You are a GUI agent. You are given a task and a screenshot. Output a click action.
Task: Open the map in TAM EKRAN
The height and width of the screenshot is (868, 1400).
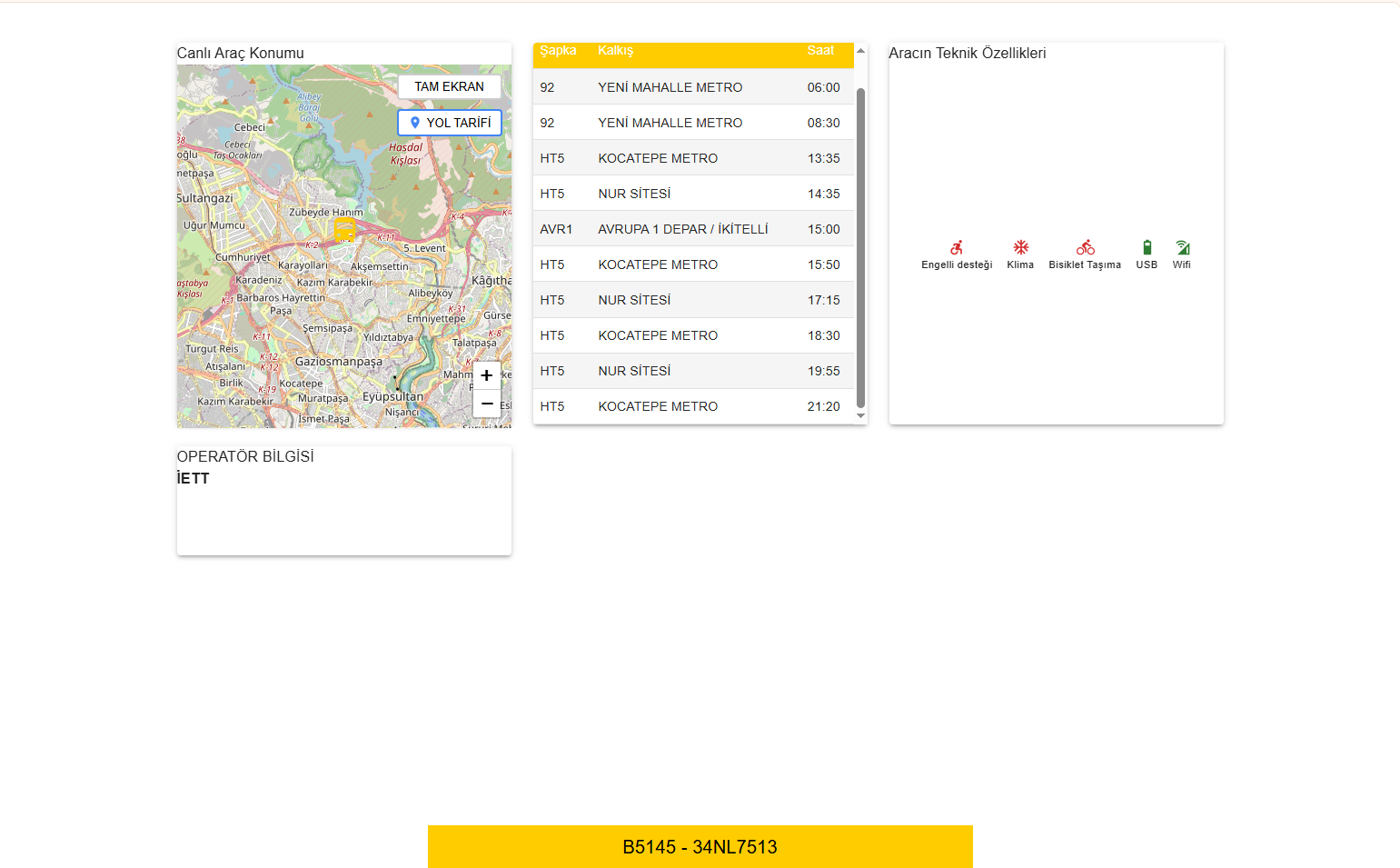(449, 86)
